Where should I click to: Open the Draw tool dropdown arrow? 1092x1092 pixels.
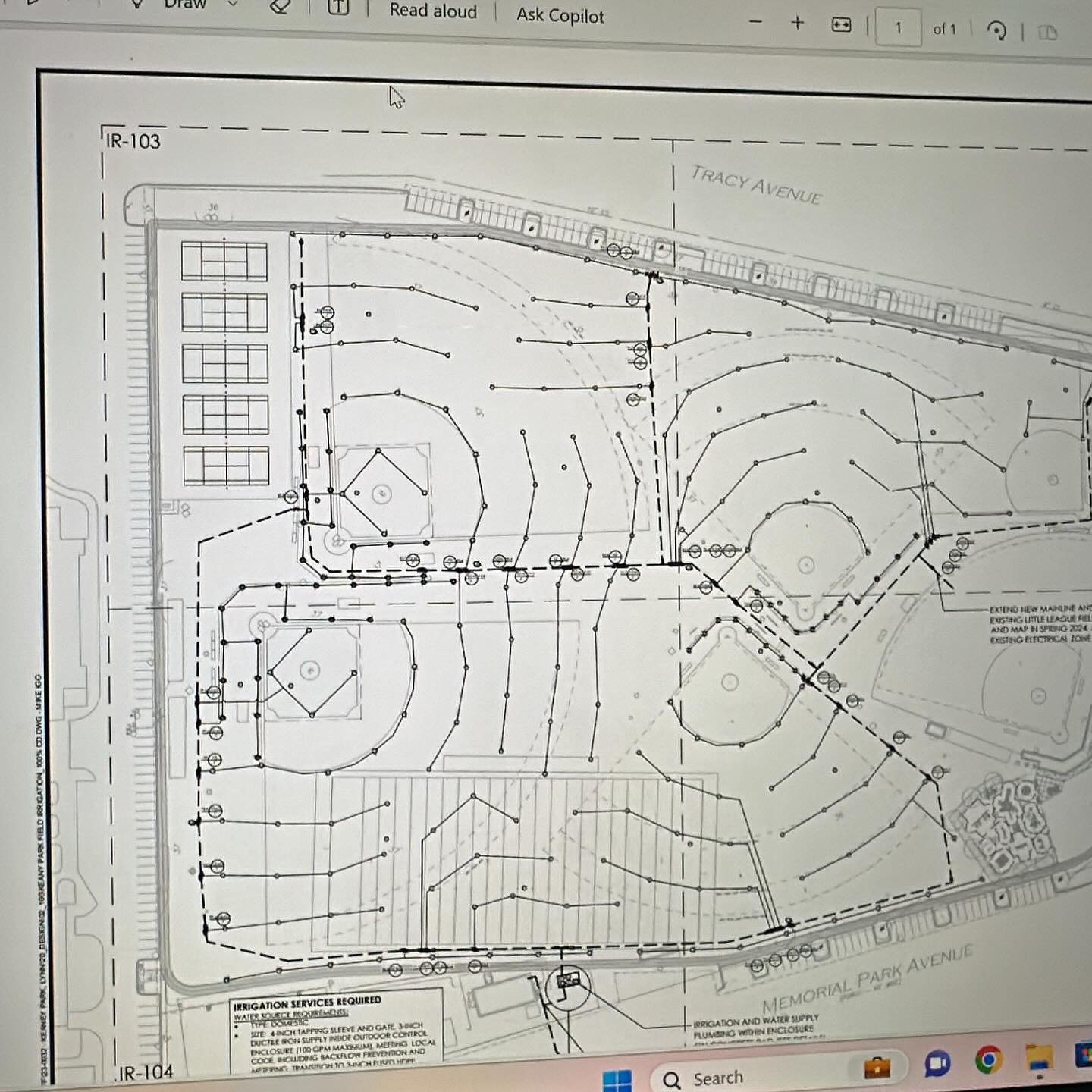pyautogui.click(x=233, y=5)
